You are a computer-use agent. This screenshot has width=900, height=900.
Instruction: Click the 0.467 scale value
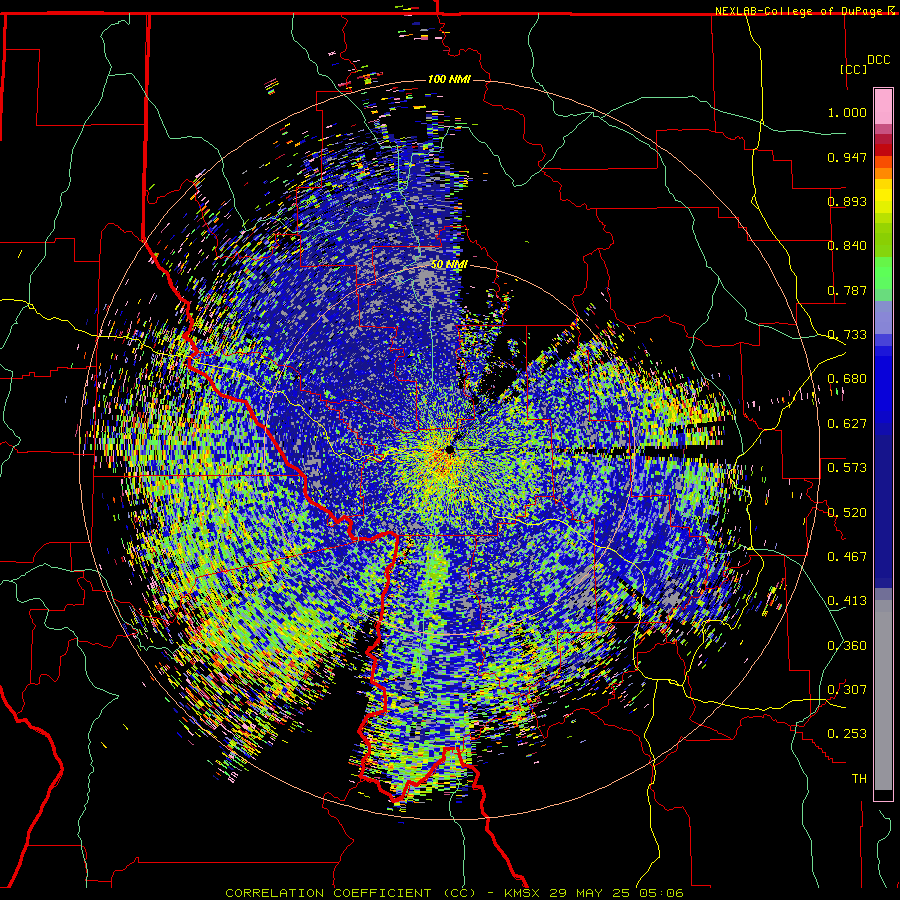point(847,557)
